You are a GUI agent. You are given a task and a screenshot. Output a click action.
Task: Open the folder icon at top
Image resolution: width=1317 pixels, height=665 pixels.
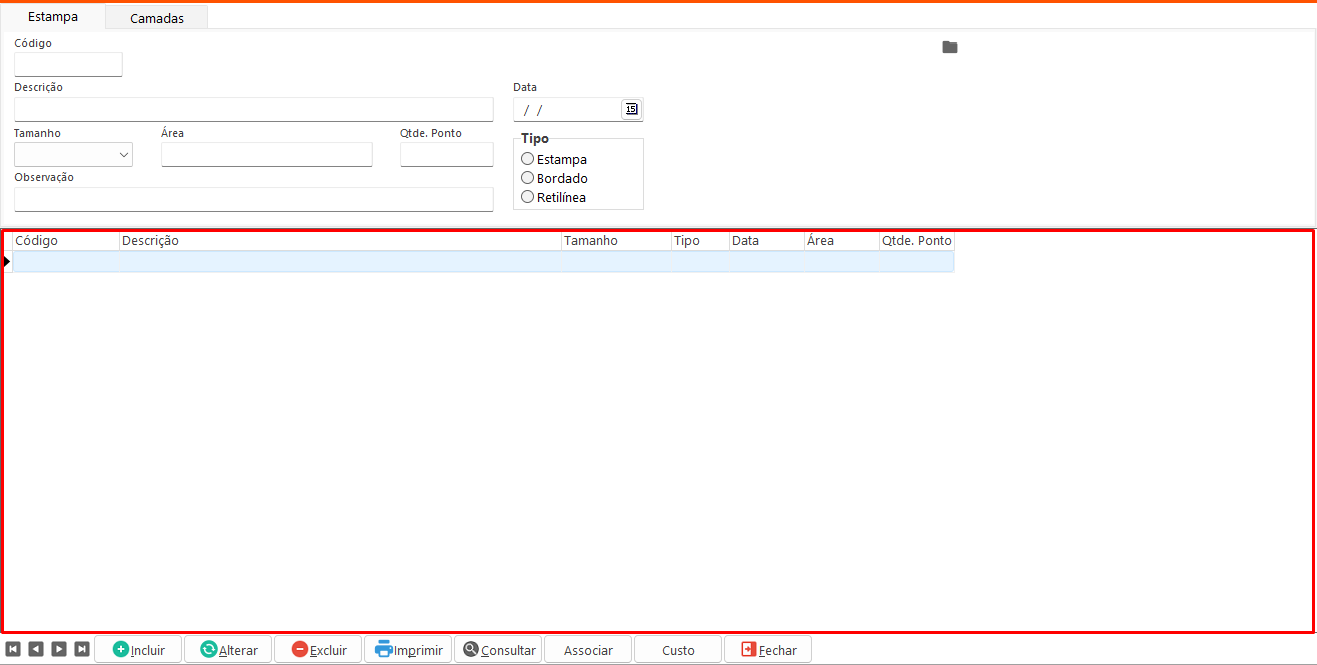[950, 47]
